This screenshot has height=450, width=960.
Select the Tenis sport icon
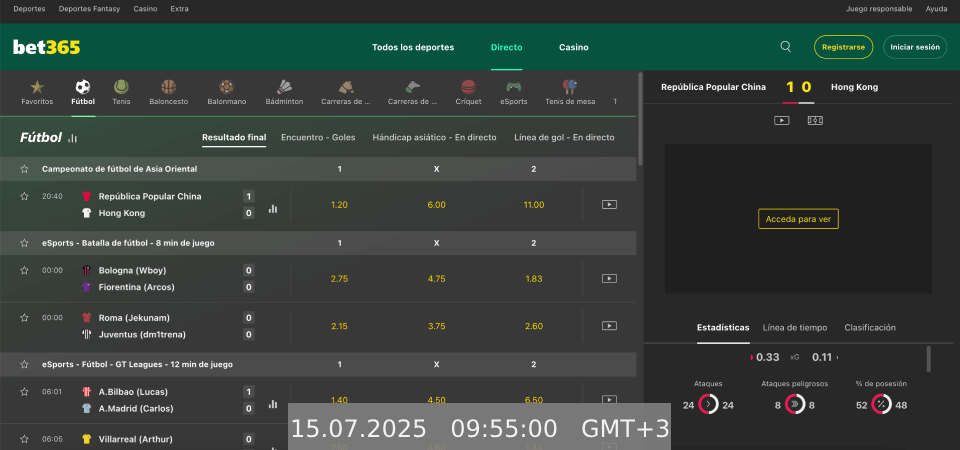[121, 87]
